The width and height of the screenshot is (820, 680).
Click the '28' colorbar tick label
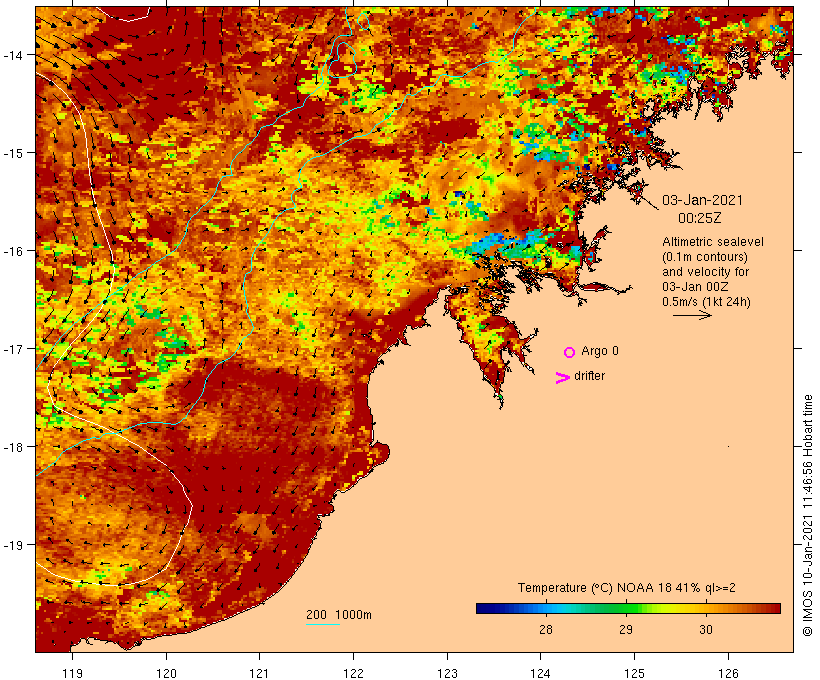545,629
